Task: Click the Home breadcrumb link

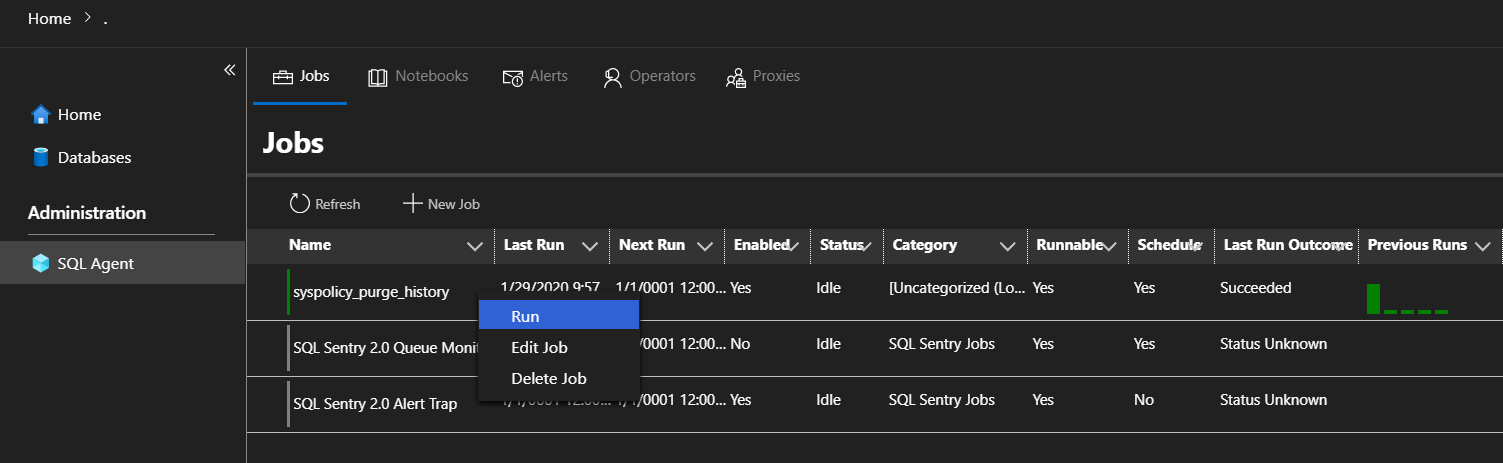Action: coord(49,19)
